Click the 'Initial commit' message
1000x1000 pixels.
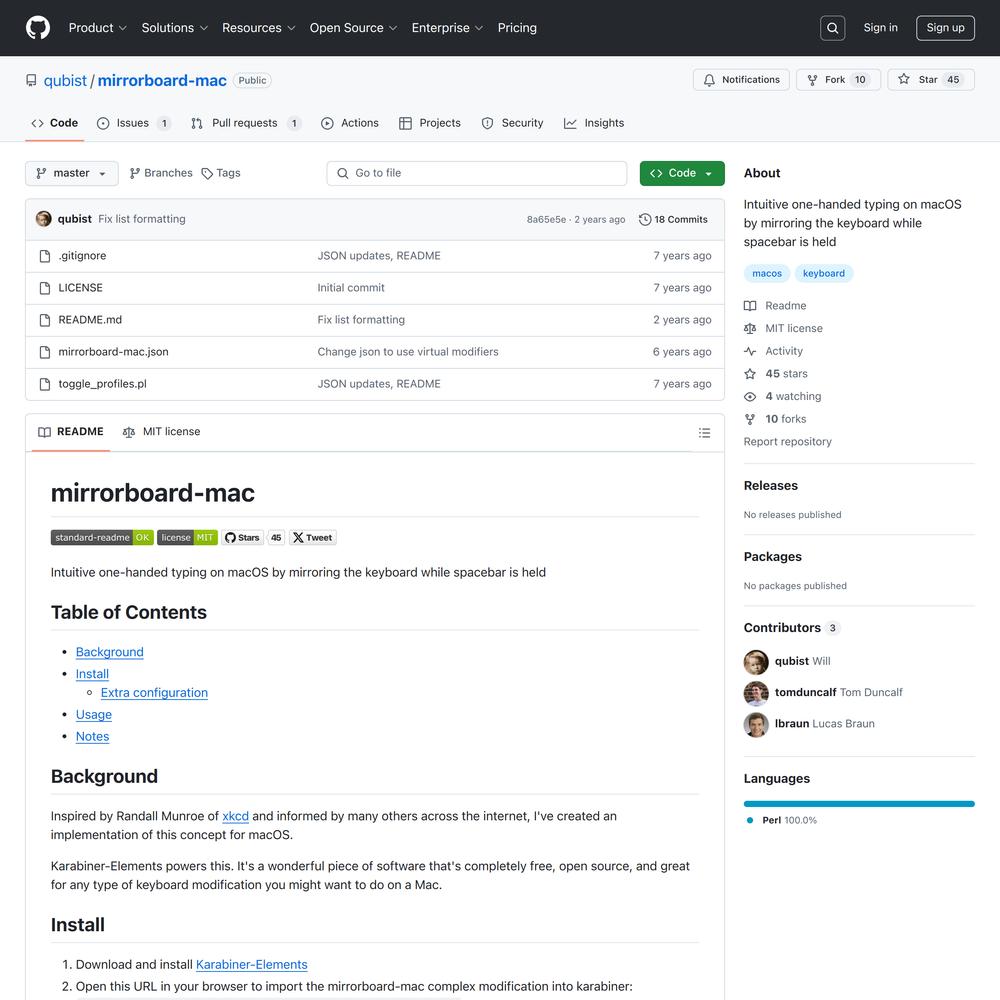pos(351,288)
